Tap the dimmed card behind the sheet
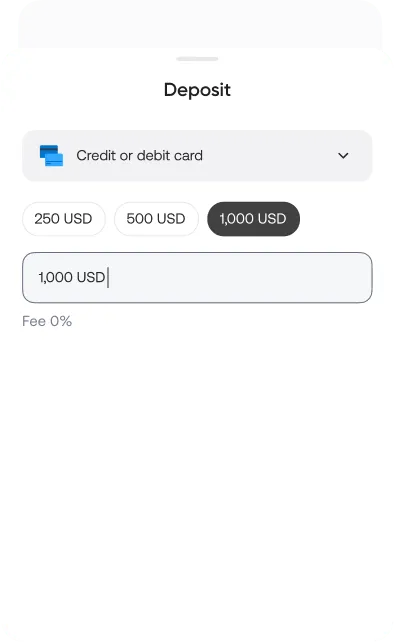 pyautogui.click(x=200, y=23)
